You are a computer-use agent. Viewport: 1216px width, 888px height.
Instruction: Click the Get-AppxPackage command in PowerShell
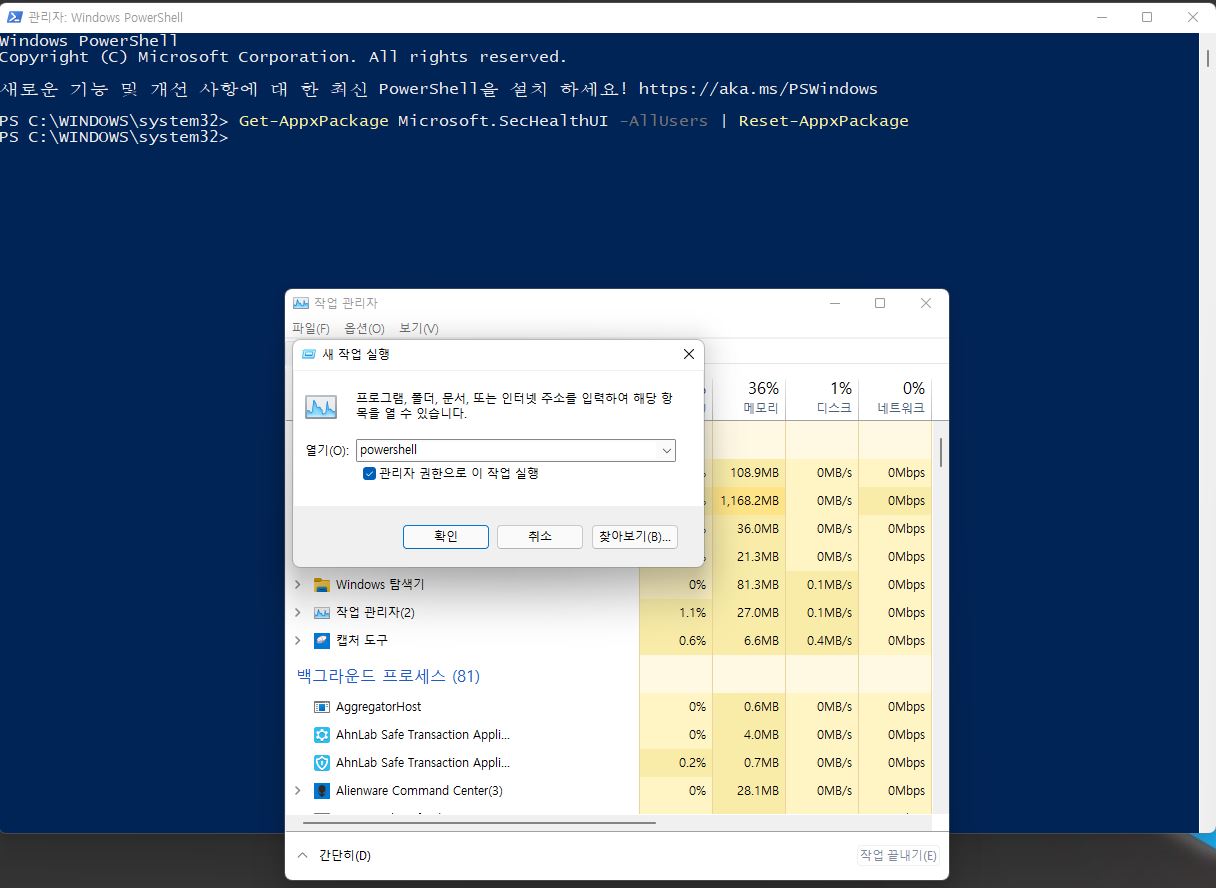pos(313,121)
